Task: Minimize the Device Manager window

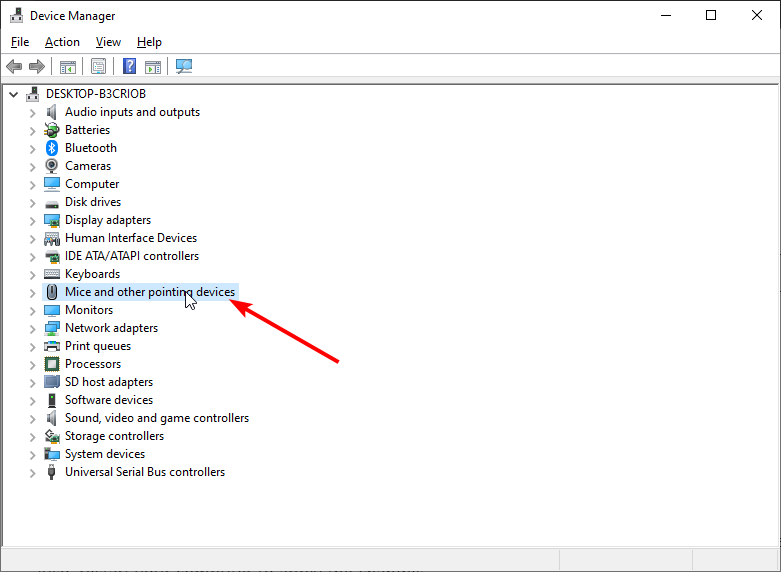Action: pos(666,15)
